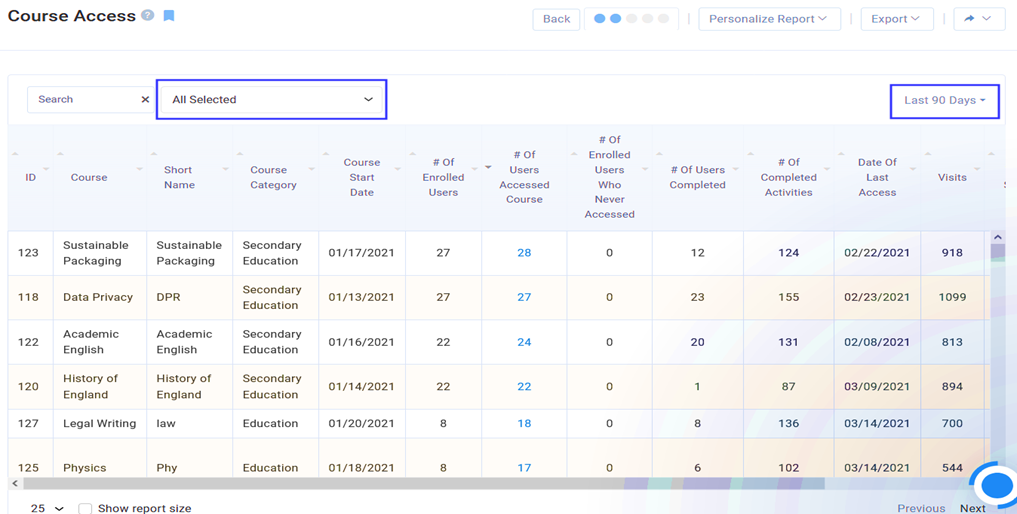Open the blue chat bubble widget
1017x514 pixels.
coord(996,485)
